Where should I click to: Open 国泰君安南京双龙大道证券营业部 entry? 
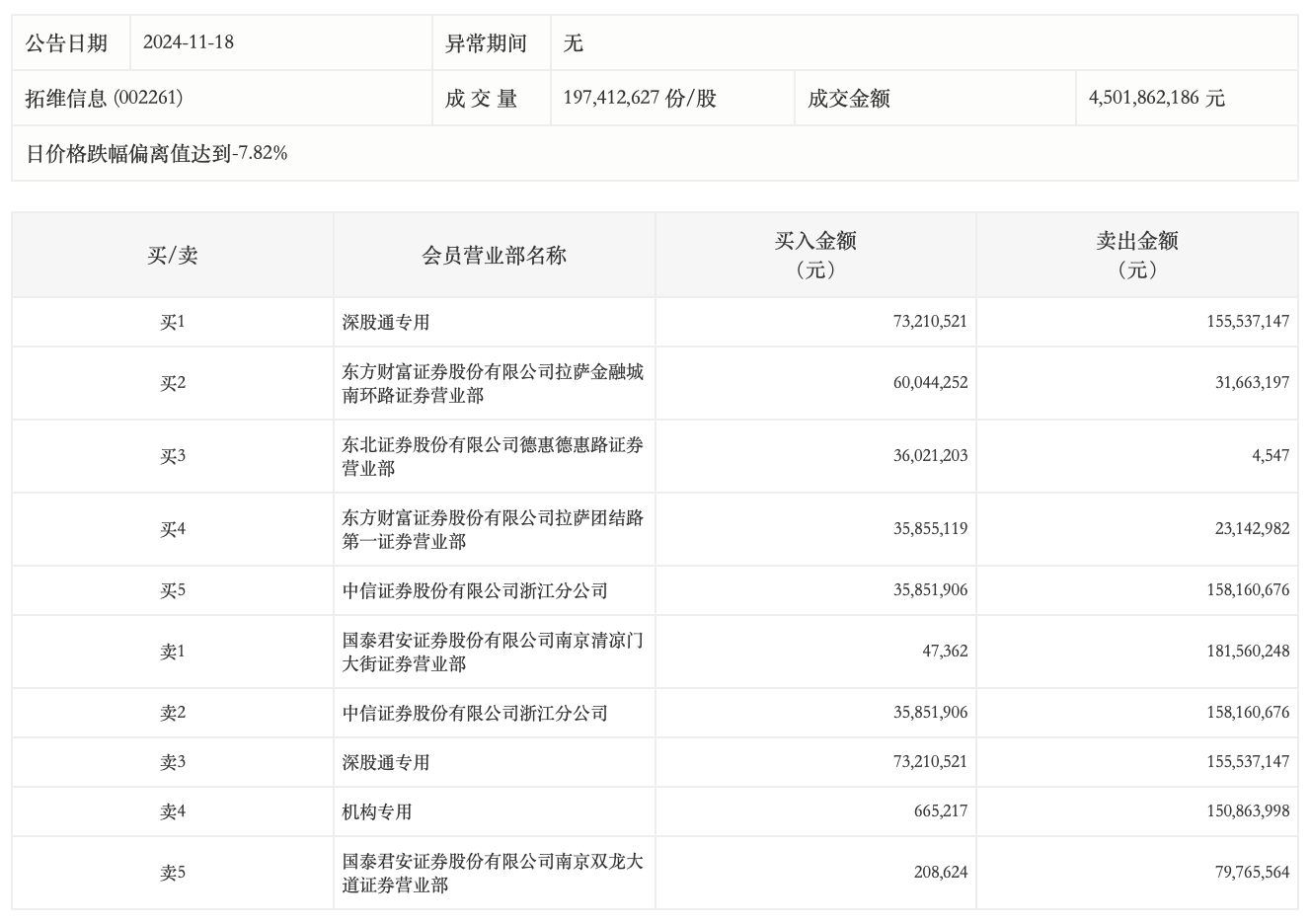[x=493, y=873]
